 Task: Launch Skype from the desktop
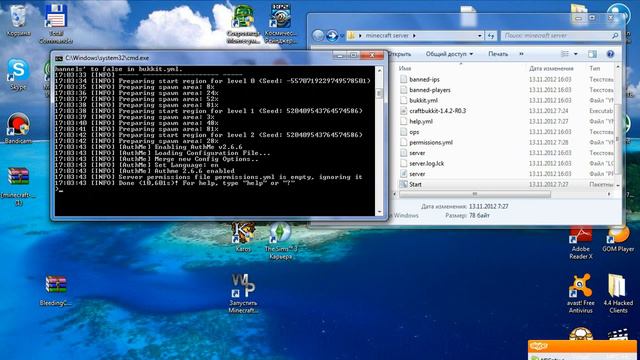click(x=18, y=74)
